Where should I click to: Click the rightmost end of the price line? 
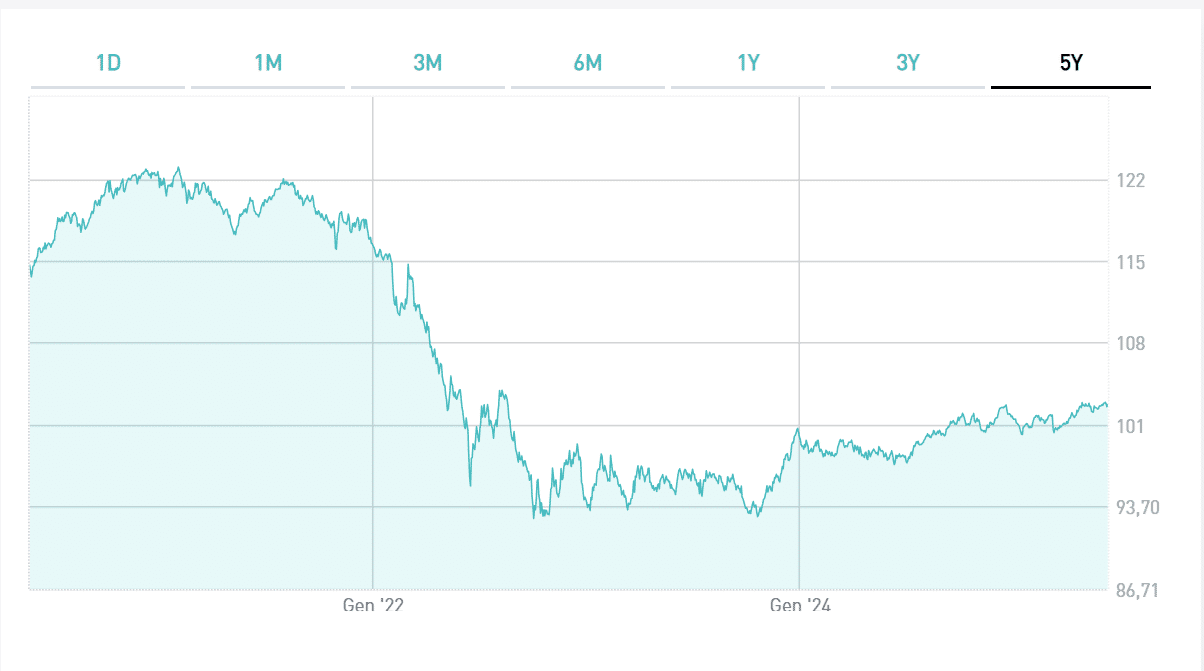pos(1107,405)
